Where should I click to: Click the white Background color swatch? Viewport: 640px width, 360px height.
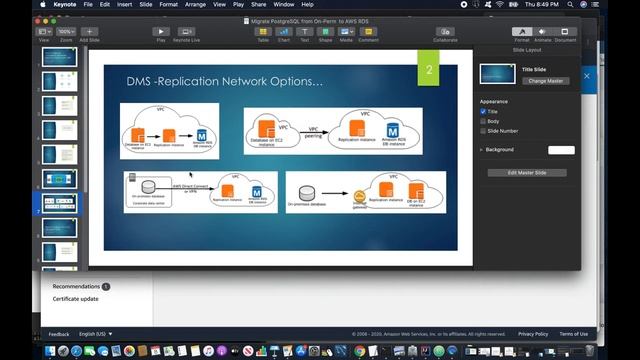pyautogui.click(x=561, y=150)
